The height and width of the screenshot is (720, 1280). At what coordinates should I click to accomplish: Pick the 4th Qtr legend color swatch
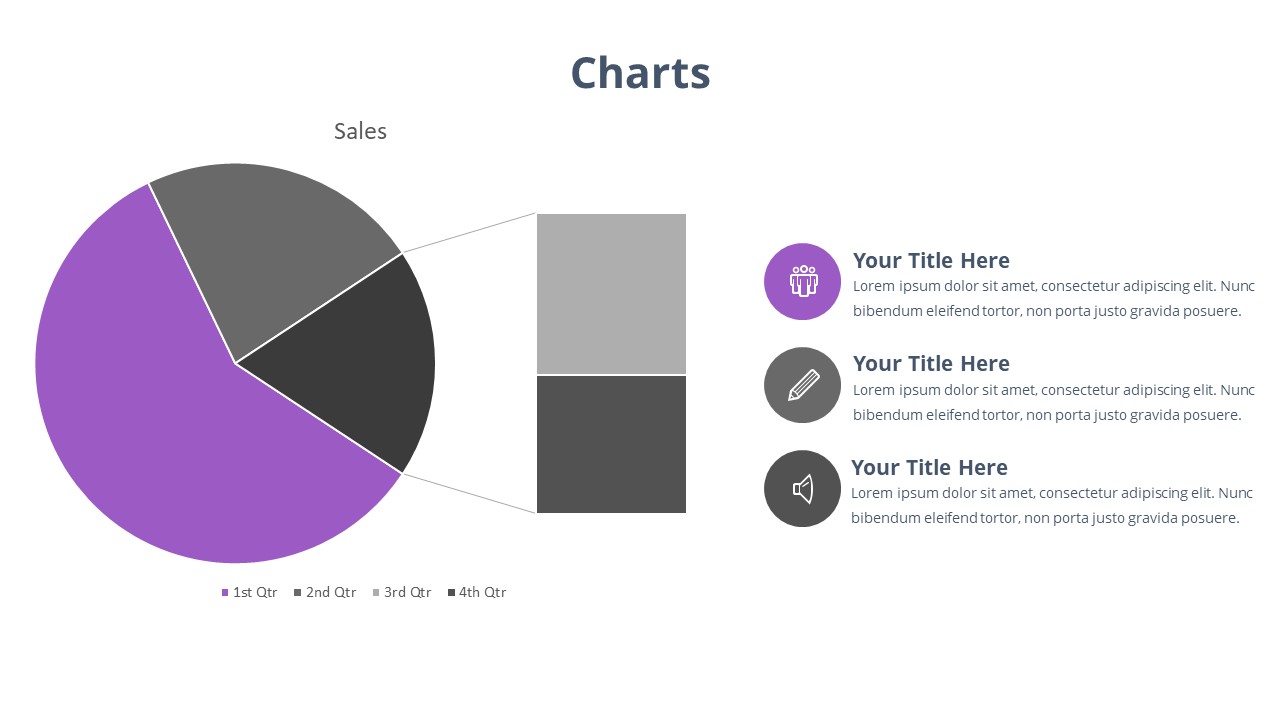[x=452, y=593]
